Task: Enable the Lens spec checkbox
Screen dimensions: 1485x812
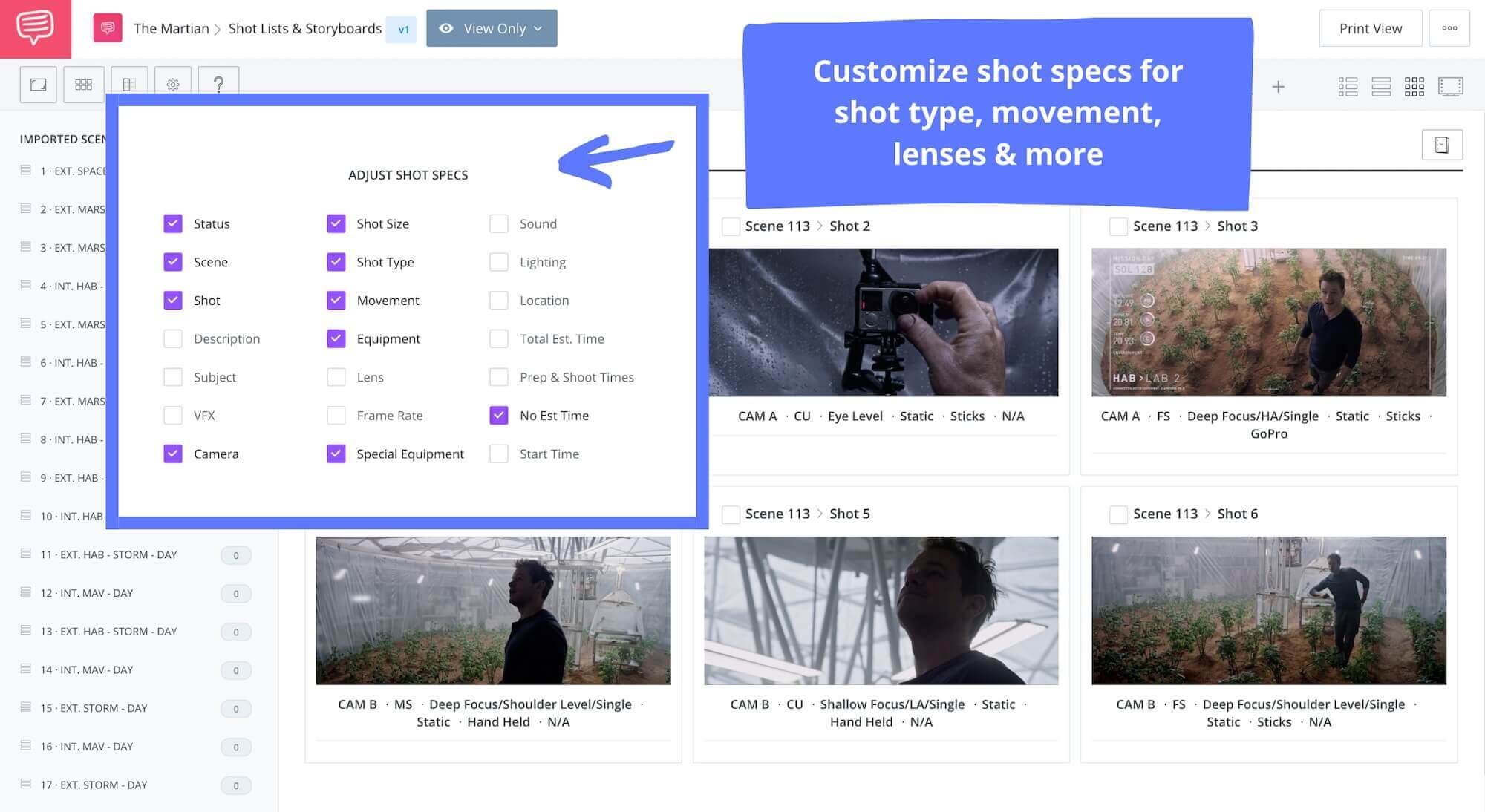Action: pos(336,377)
